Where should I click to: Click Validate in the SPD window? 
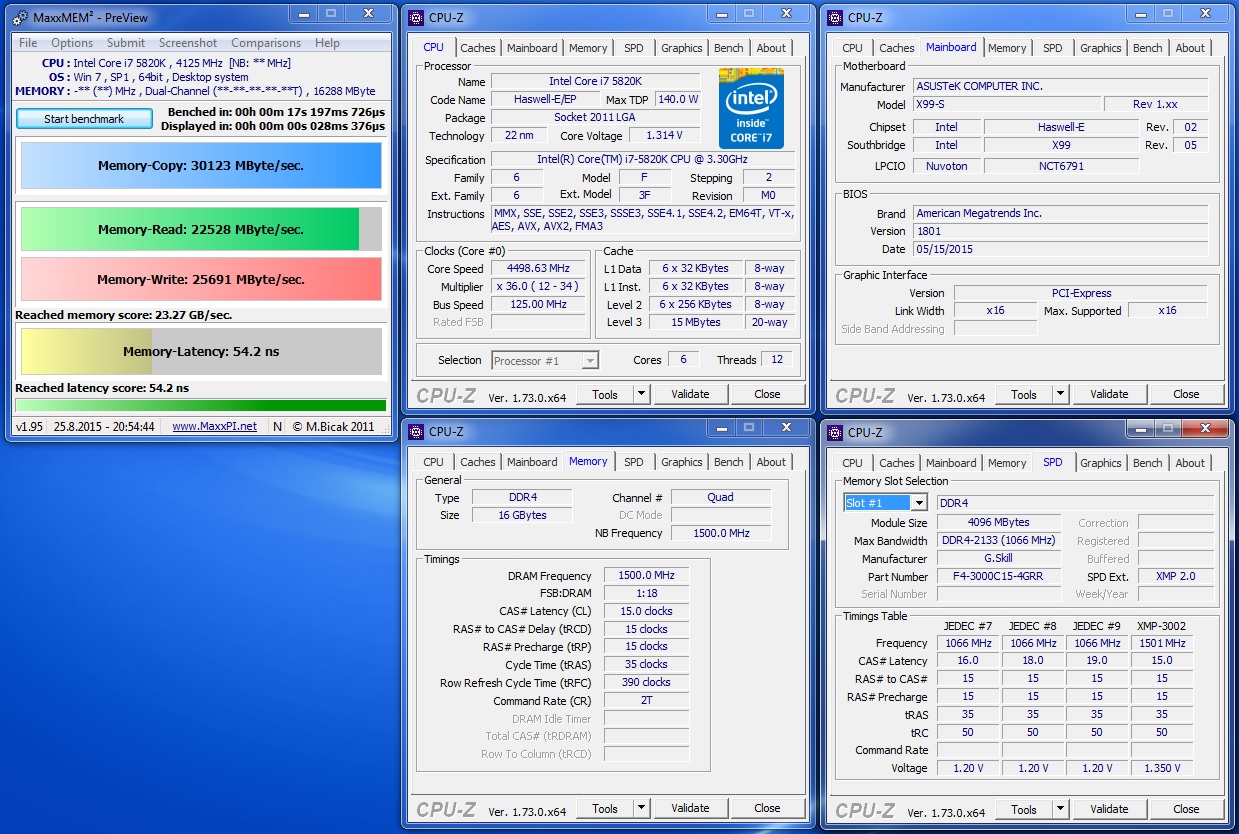click(1109, 809)
